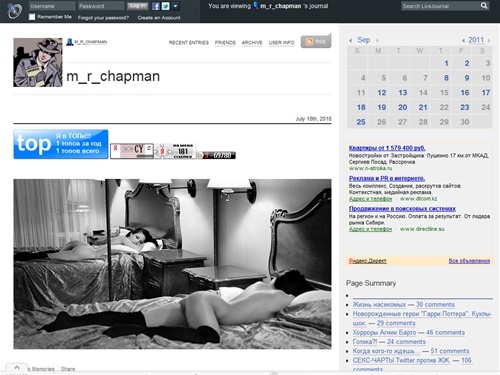Open the Recent Entries tab

189,43
